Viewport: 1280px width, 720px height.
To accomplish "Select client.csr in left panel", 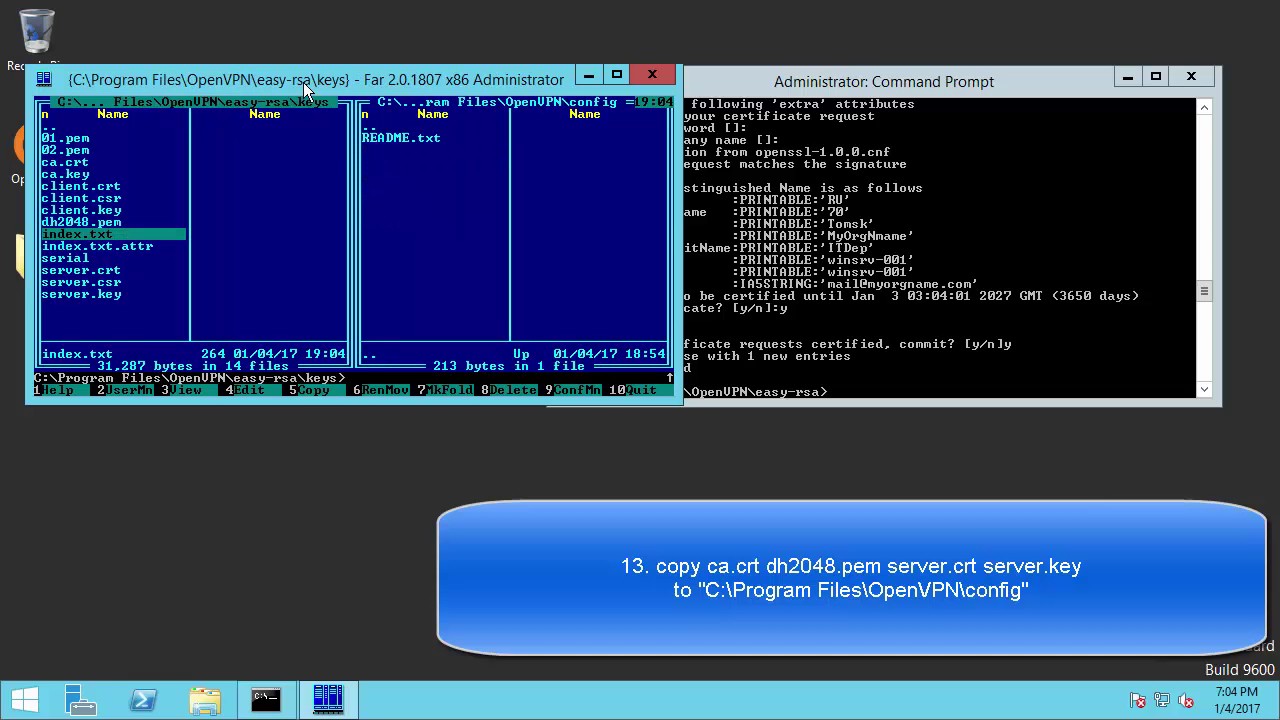I will point(81,198).
